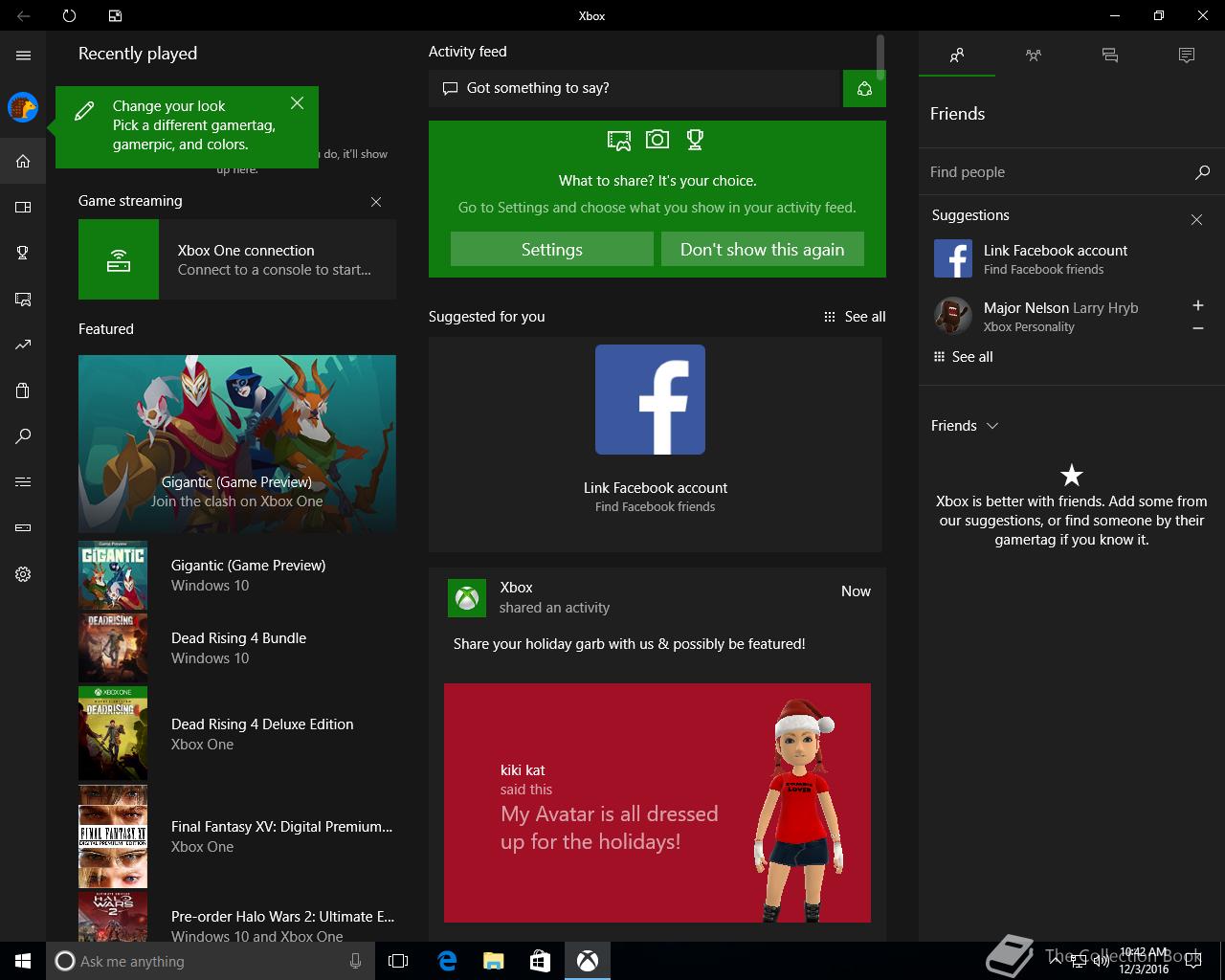Click See all next to Suggested for you

855,317
